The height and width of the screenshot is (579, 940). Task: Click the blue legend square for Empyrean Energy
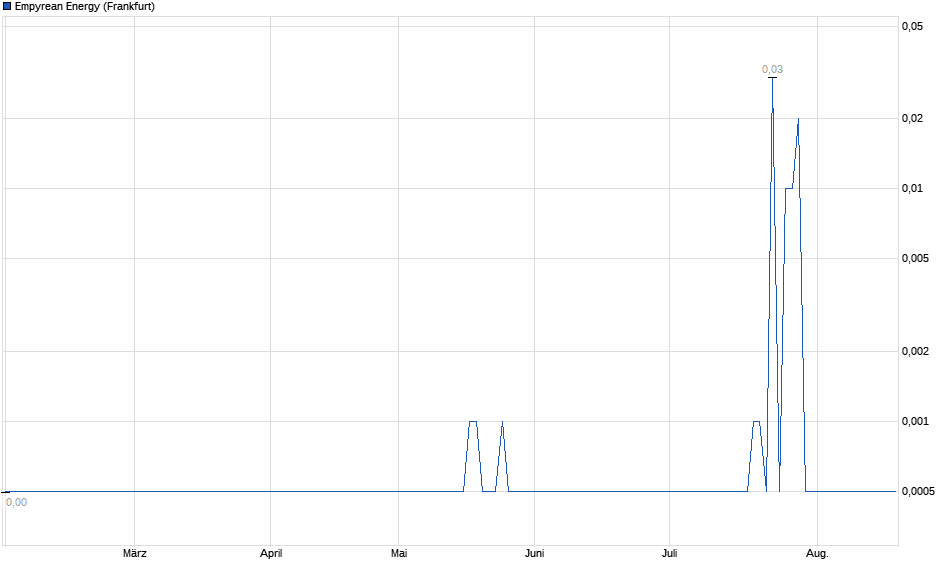[7, 7]
